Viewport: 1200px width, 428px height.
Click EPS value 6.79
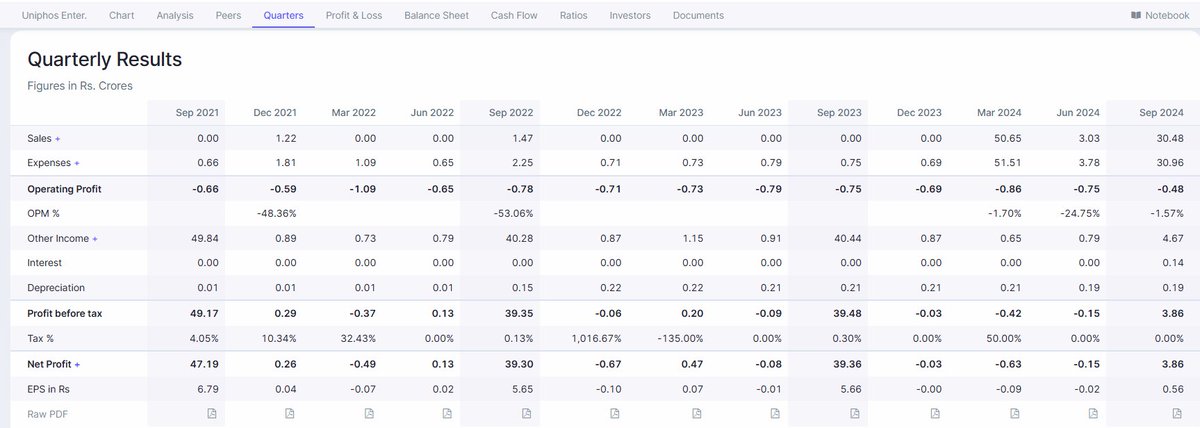click(207, 388)
